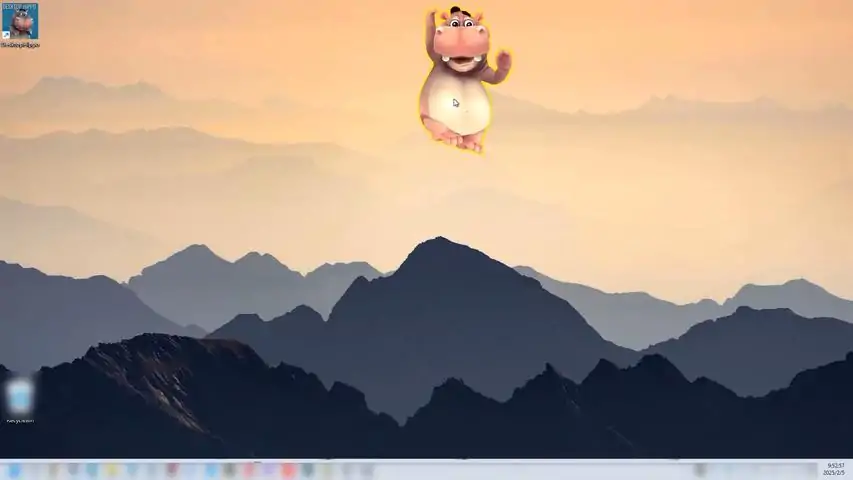Click the dark red taskbar icon
Screen dimensions: 853x480
click(171, 470)
